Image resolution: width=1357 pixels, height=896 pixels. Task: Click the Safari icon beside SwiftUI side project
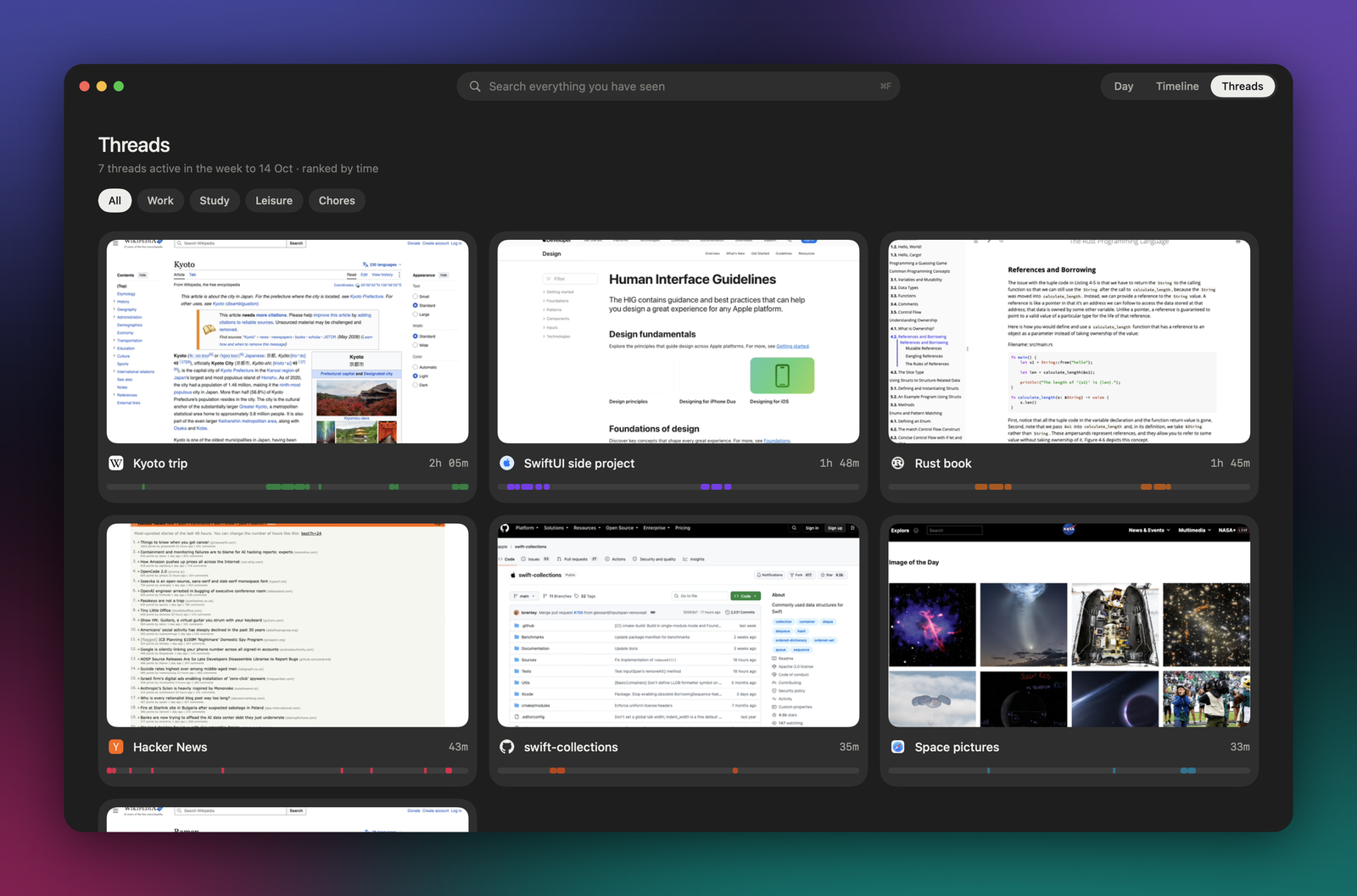(507, 463)
